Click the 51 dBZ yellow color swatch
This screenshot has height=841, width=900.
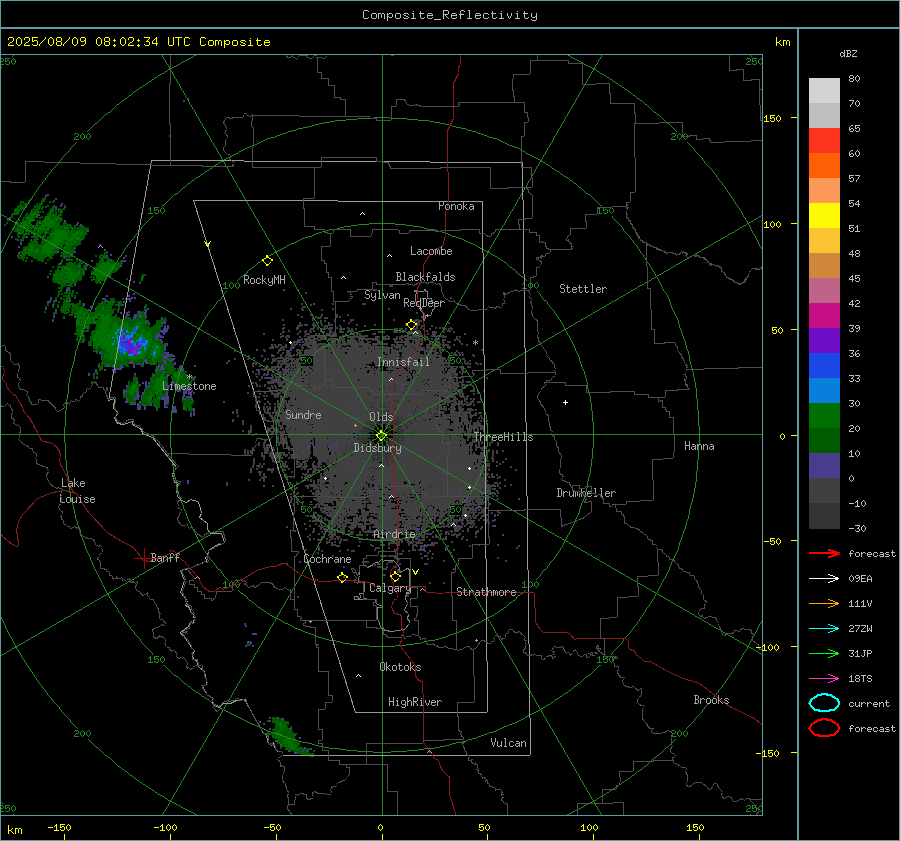click(x=824, y=216)
